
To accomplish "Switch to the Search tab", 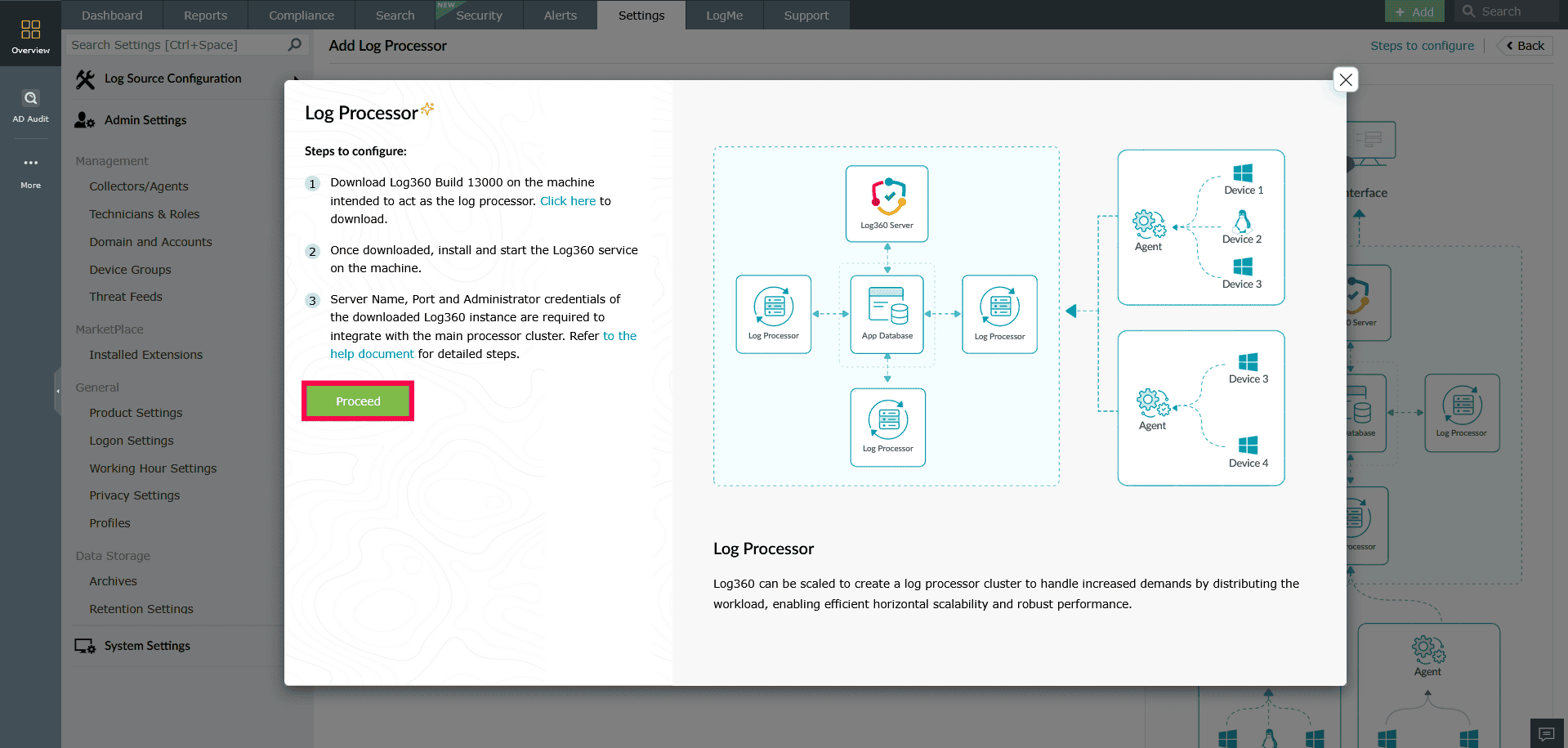I will point(395,15).
